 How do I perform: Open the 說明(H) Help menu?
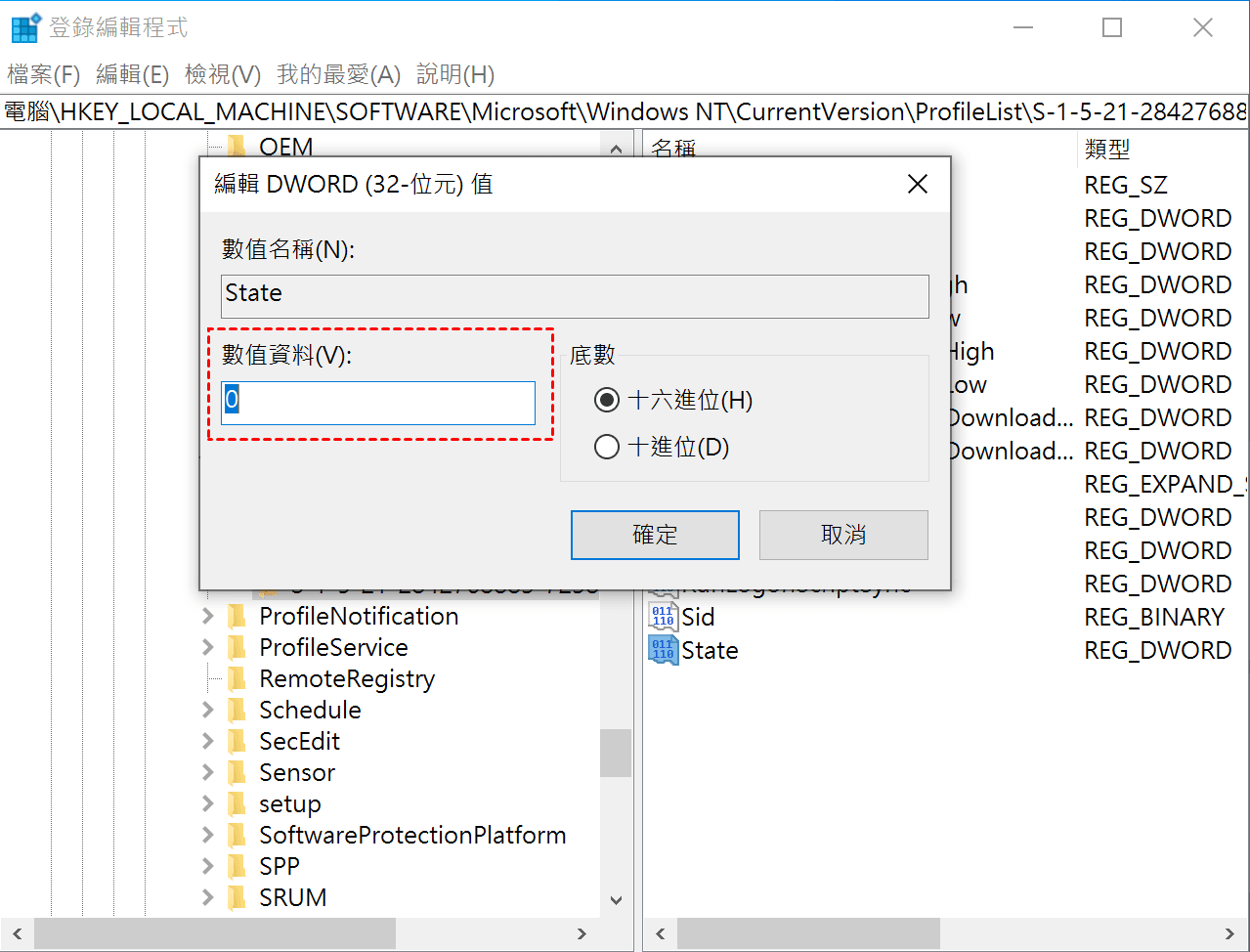[455, 74]
